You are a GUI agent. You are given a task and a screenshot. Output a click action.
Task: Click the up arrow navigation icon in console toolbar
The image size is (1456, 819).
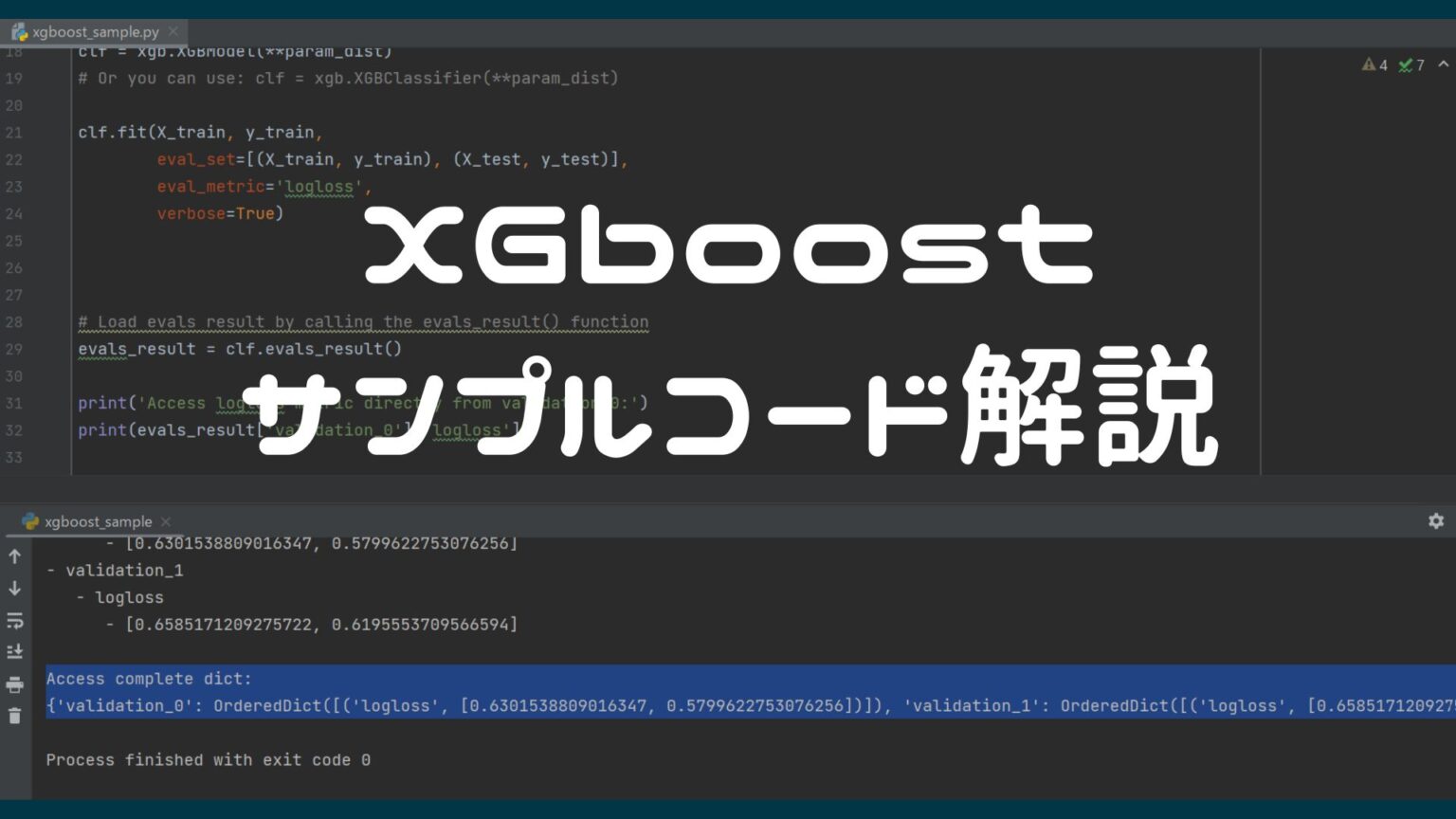tap(14, 556)
